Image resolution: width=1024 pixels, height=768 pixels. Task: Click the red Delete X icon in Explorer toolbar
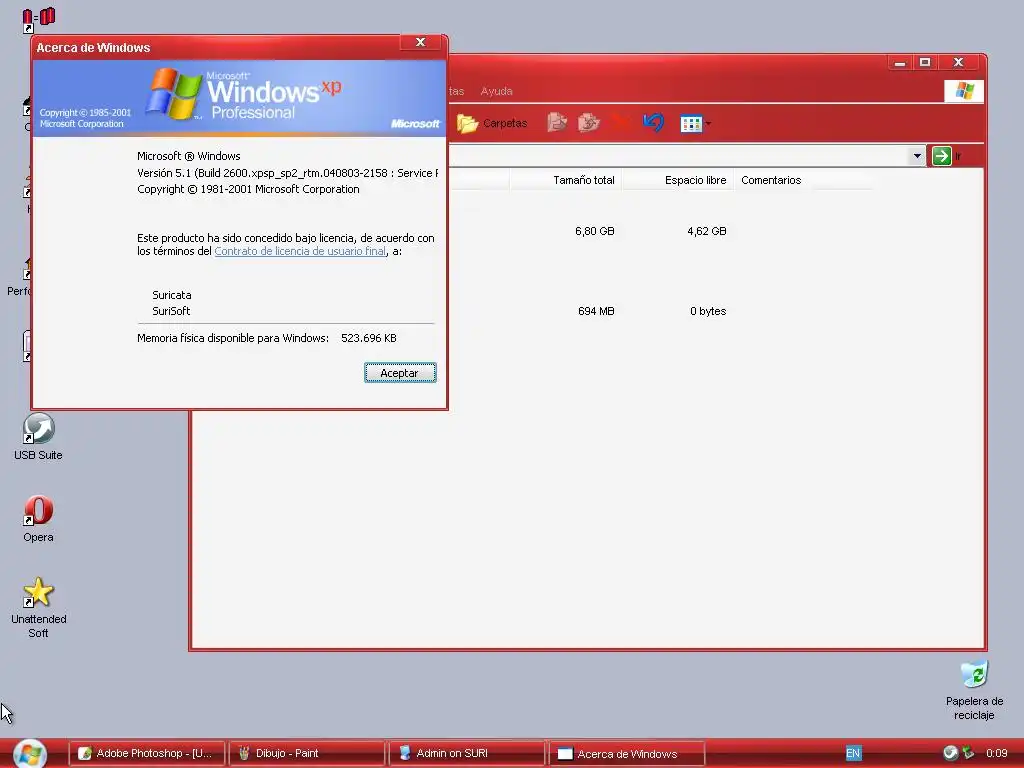click(620, 122)
